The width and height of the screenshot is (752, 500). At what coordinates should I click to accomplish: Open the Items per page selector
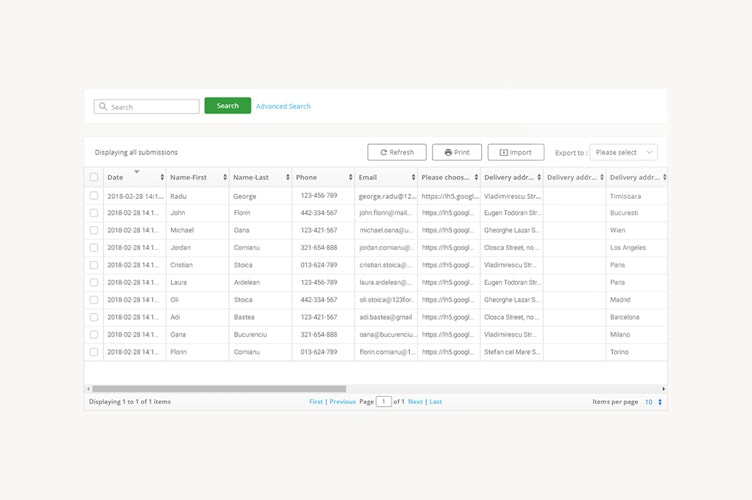654,402
